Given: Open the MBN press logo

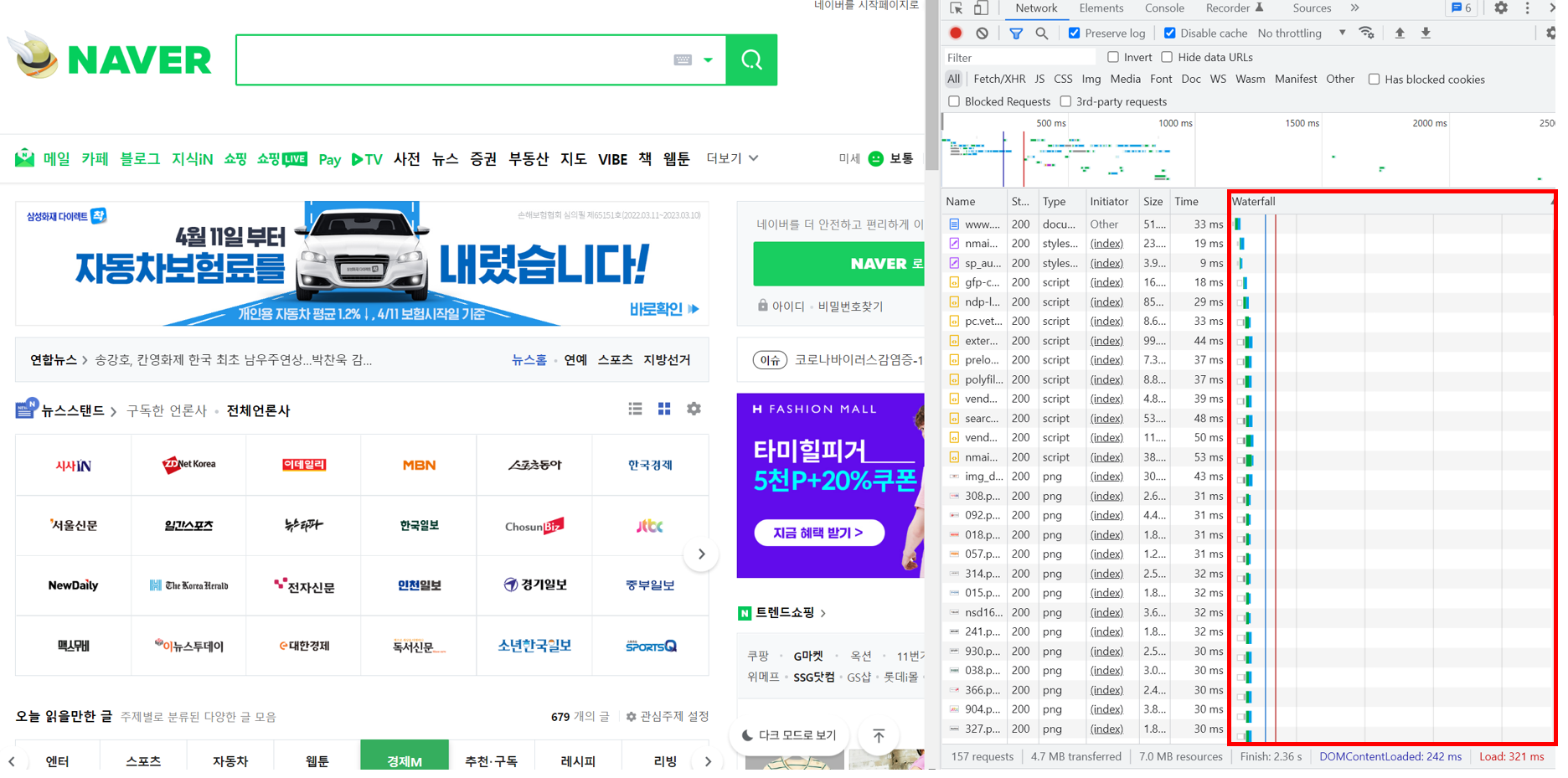Looking at the screenshot, I should tap(419, 465).
